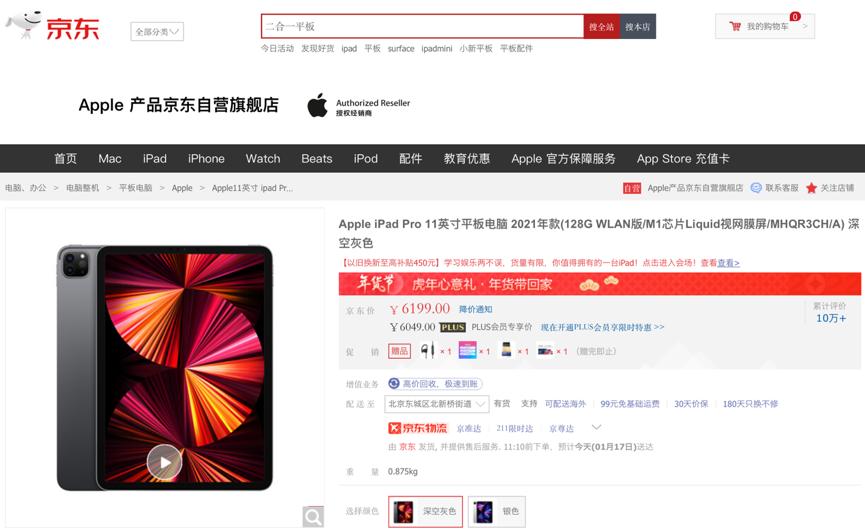Open the iPod nav tab

point(366,158)
